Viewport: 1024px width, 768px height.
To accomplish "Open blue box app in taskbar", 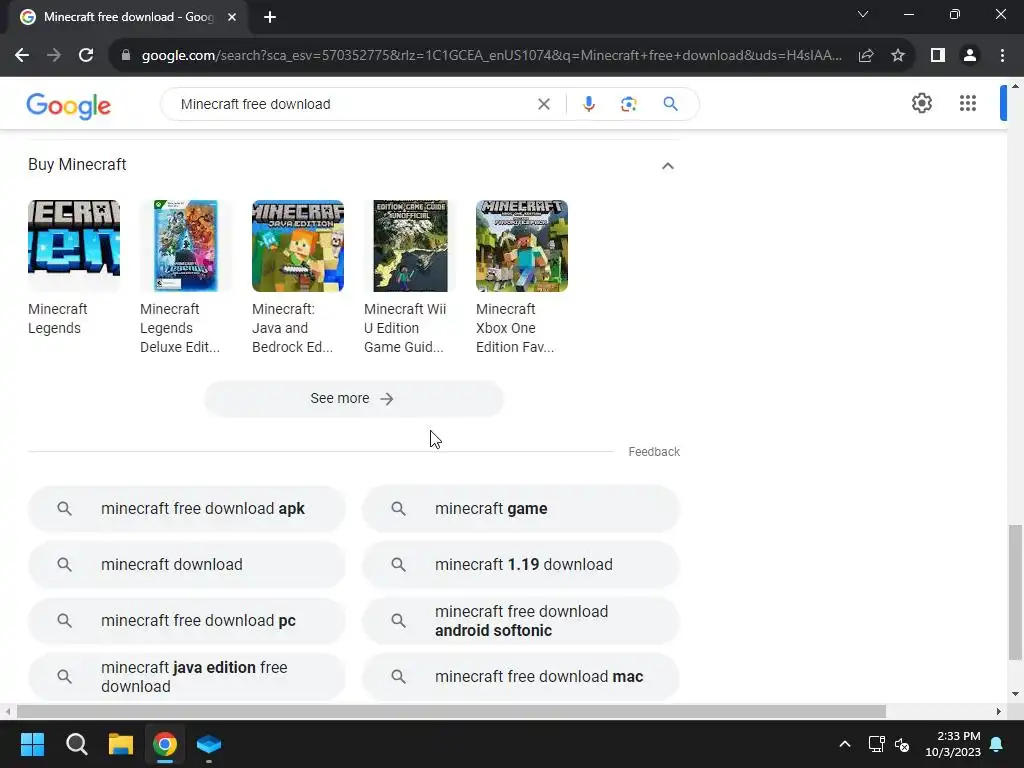I will [209, 744].
